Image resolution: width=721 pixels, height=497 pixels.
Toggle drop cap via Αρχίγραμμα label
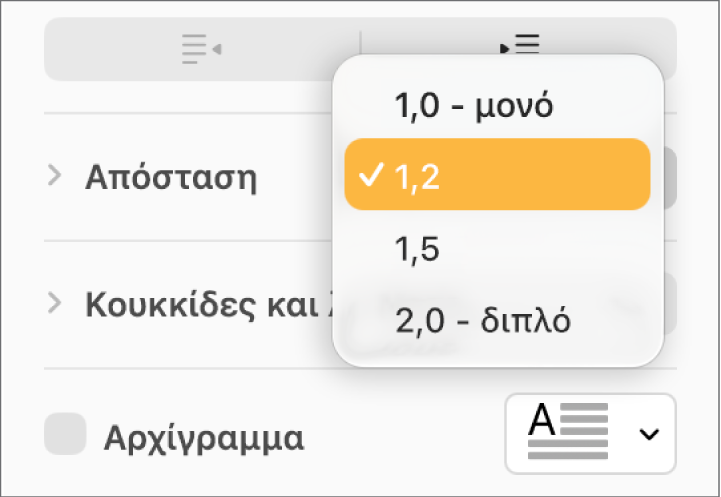tap(204, 438)
